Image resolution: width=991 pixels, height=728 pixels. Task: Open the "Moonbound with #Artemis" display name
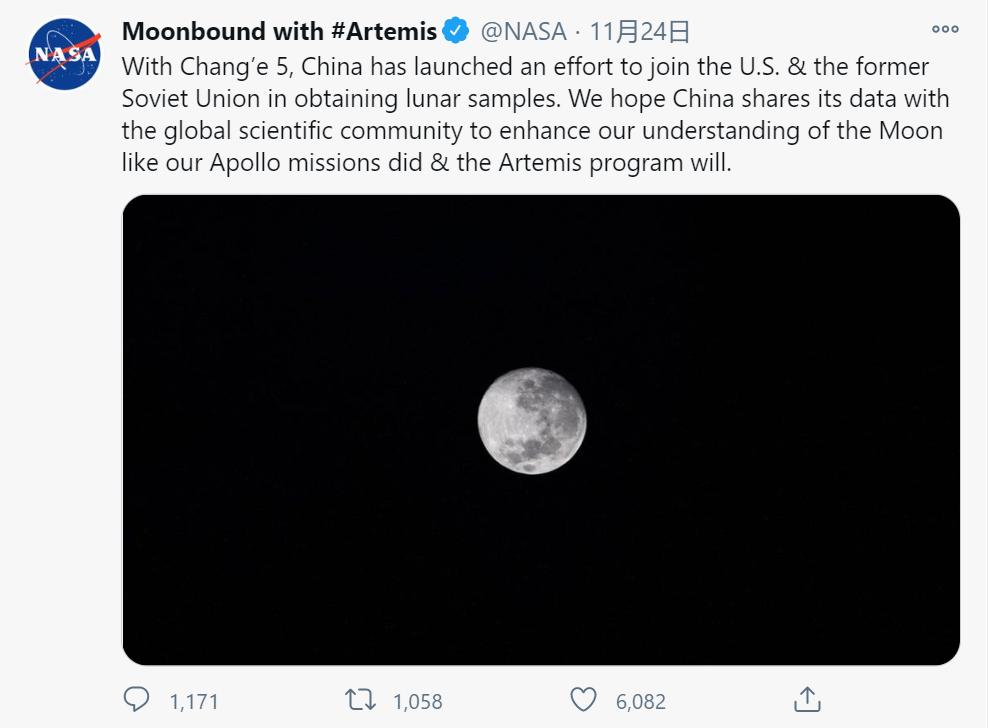[x=279, y=32]
